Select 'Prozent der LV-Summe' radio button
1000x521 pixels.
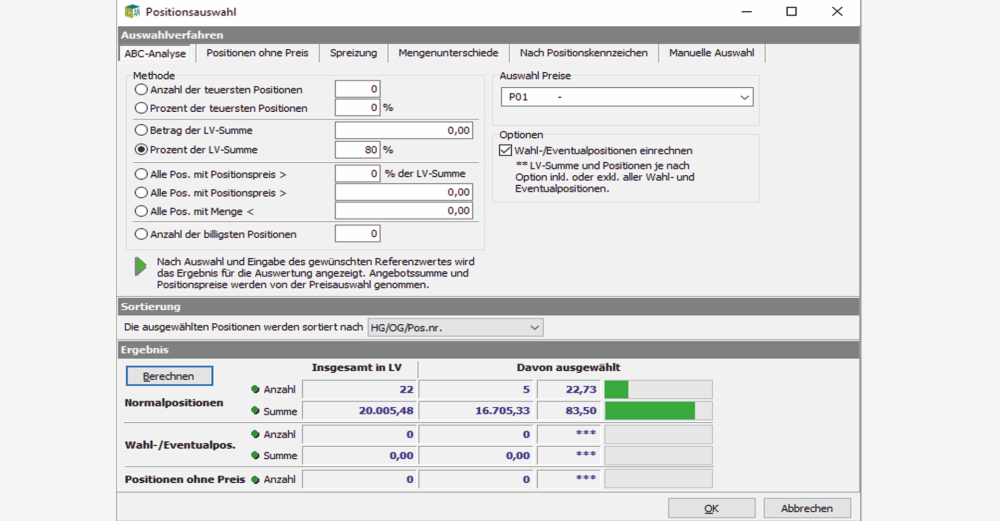141,150
